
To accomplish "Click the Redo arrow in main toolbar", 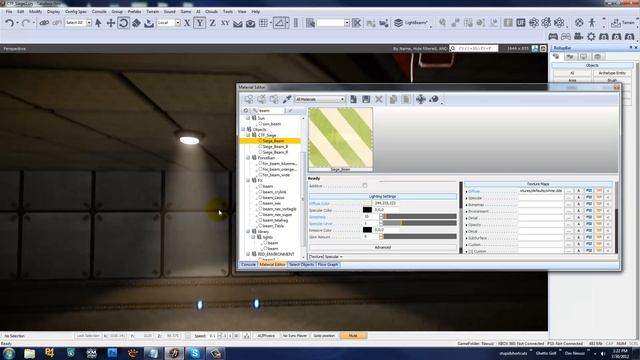I will pyautogui.click(x=26, y=23).
